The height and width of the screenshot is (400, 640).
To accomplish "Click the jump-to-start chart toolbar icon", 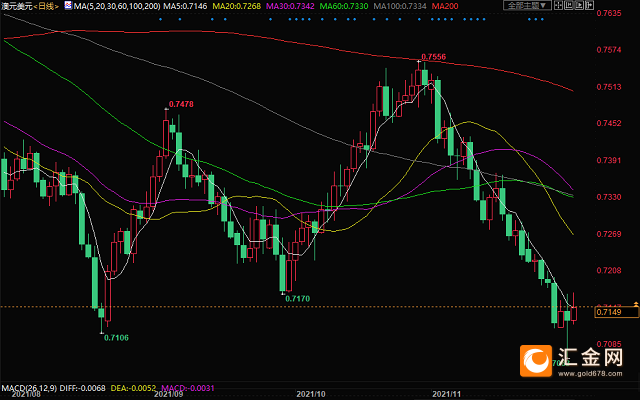I will pyautogui.click(x=569, y=5).
